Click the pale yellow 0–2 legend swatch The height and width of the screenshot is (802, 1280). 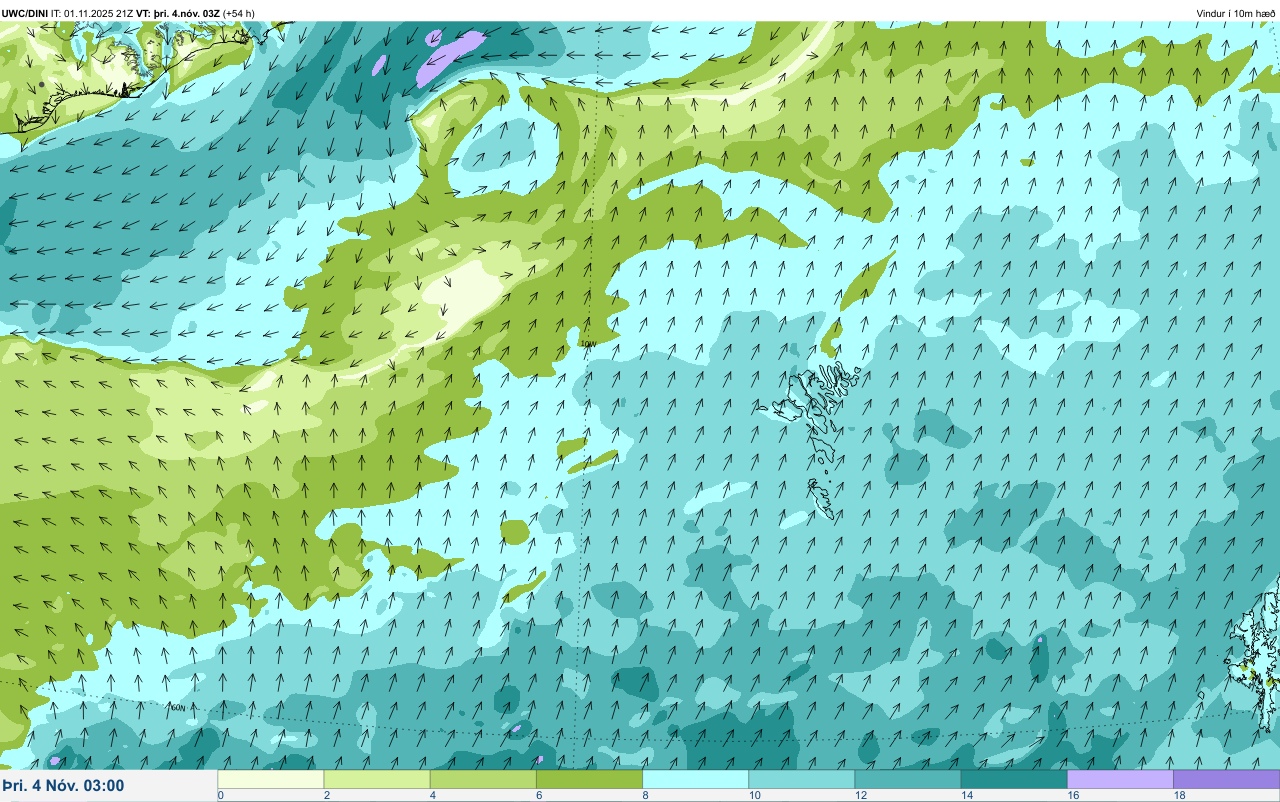pos(271,779)
